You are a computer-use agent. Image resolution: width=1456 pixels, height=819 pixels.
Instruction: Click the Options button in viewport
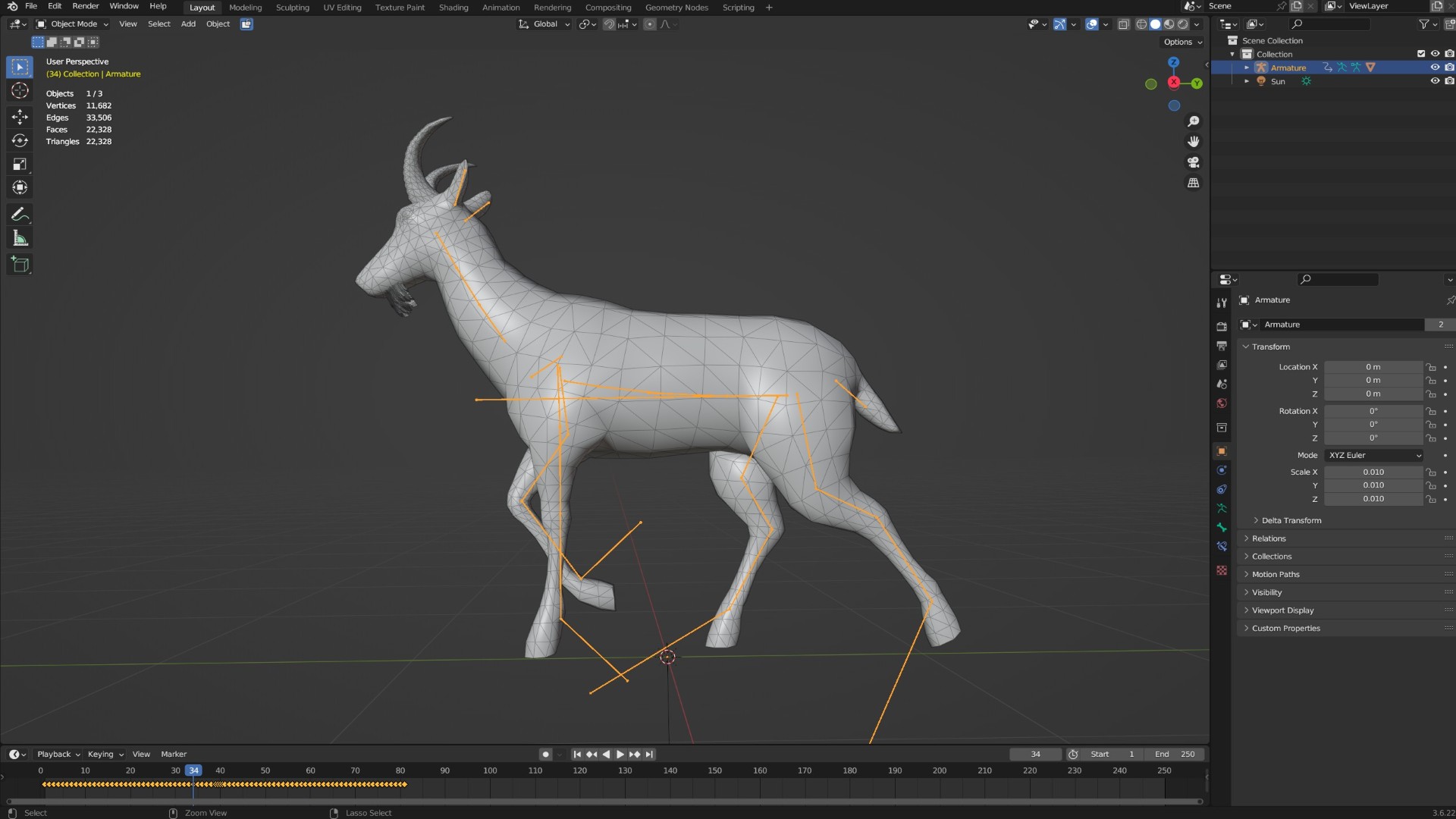(1182, 42)
